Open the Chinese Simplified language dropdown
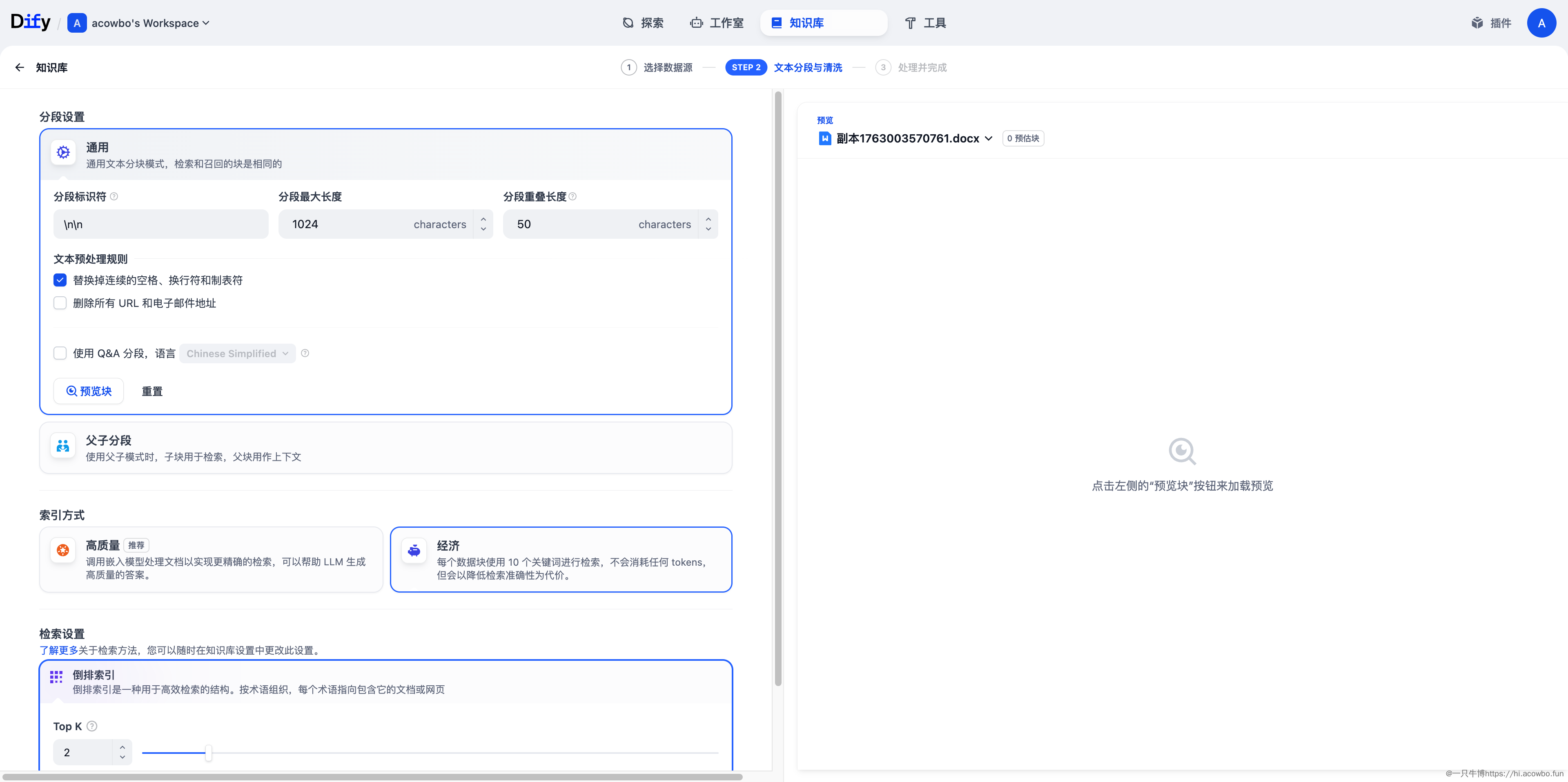The width and height of the screenshot is (1568, 782). coord(237,353)
